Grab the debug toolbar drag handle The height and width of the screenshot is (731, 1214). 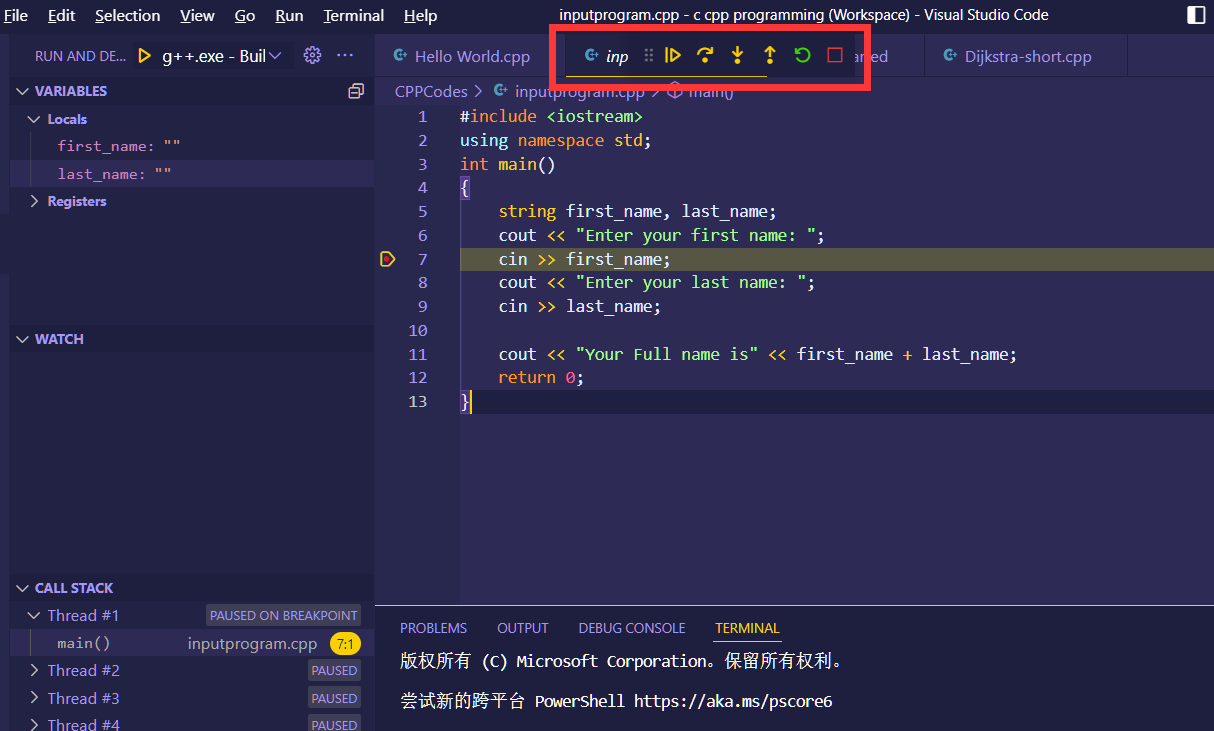tap(648, 56)
